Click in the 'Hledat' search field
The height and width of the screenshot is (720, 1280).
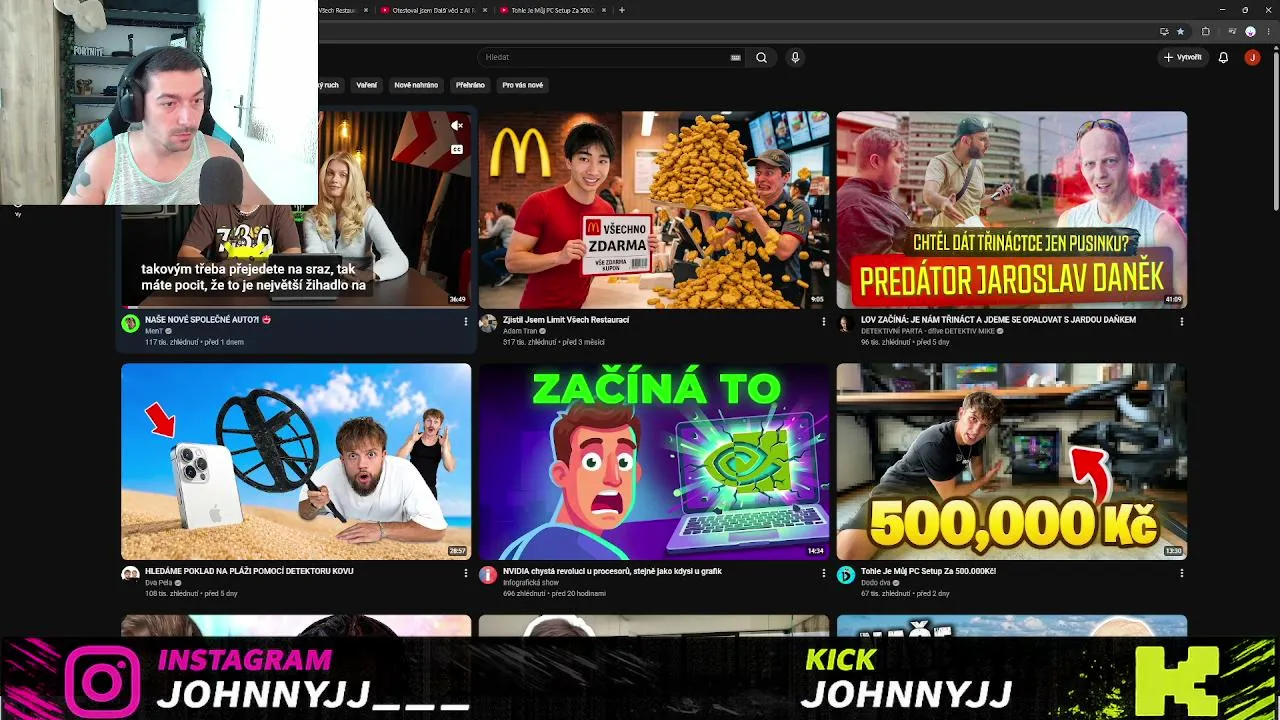pyautogui.click(x=612, y=58)
